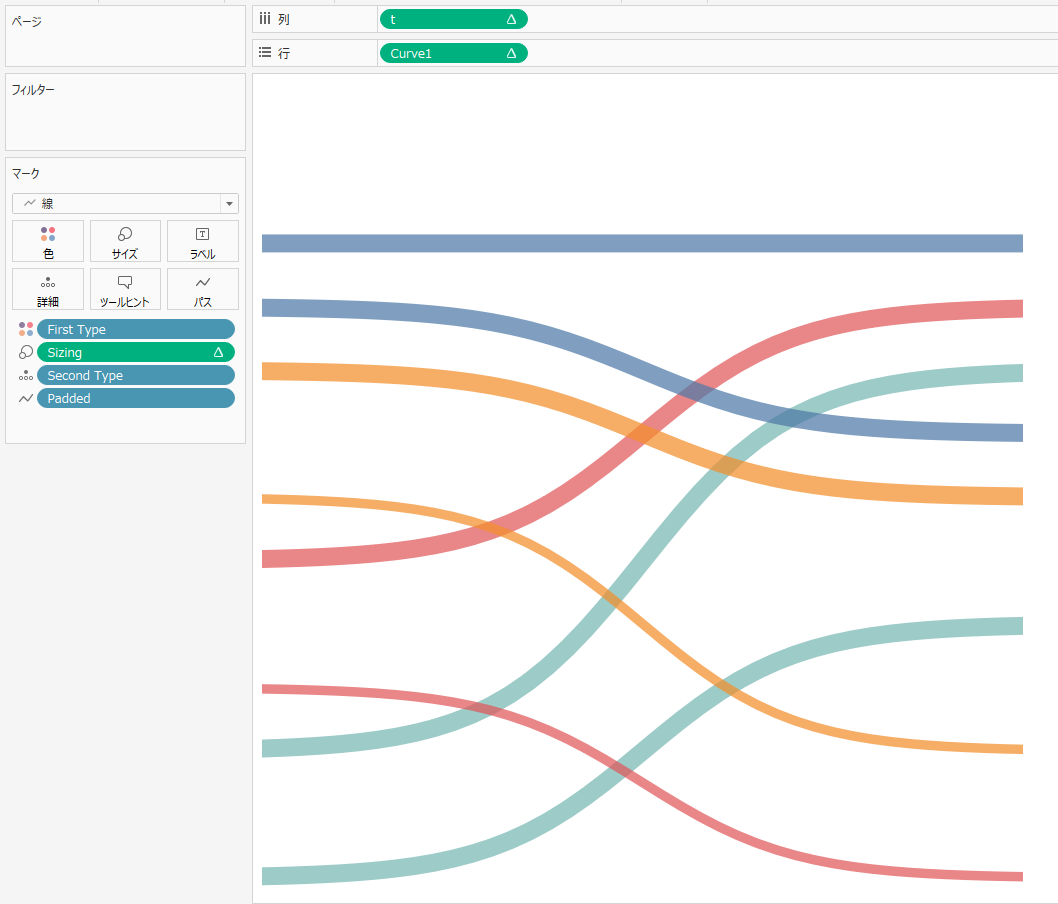Viewport: 1058px width, 904px height.
Task: Click the line mark icon in dropdown
Action: [x=30, y=203]
